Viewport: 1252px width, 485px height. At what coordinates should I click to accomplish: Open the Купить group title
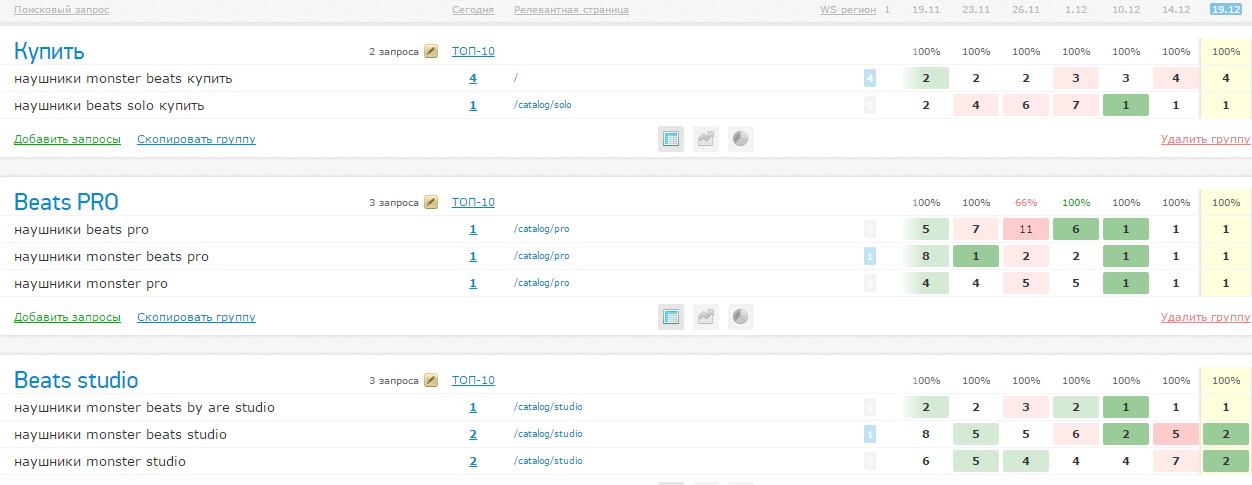pyautogui.click(x=49, y=51)
